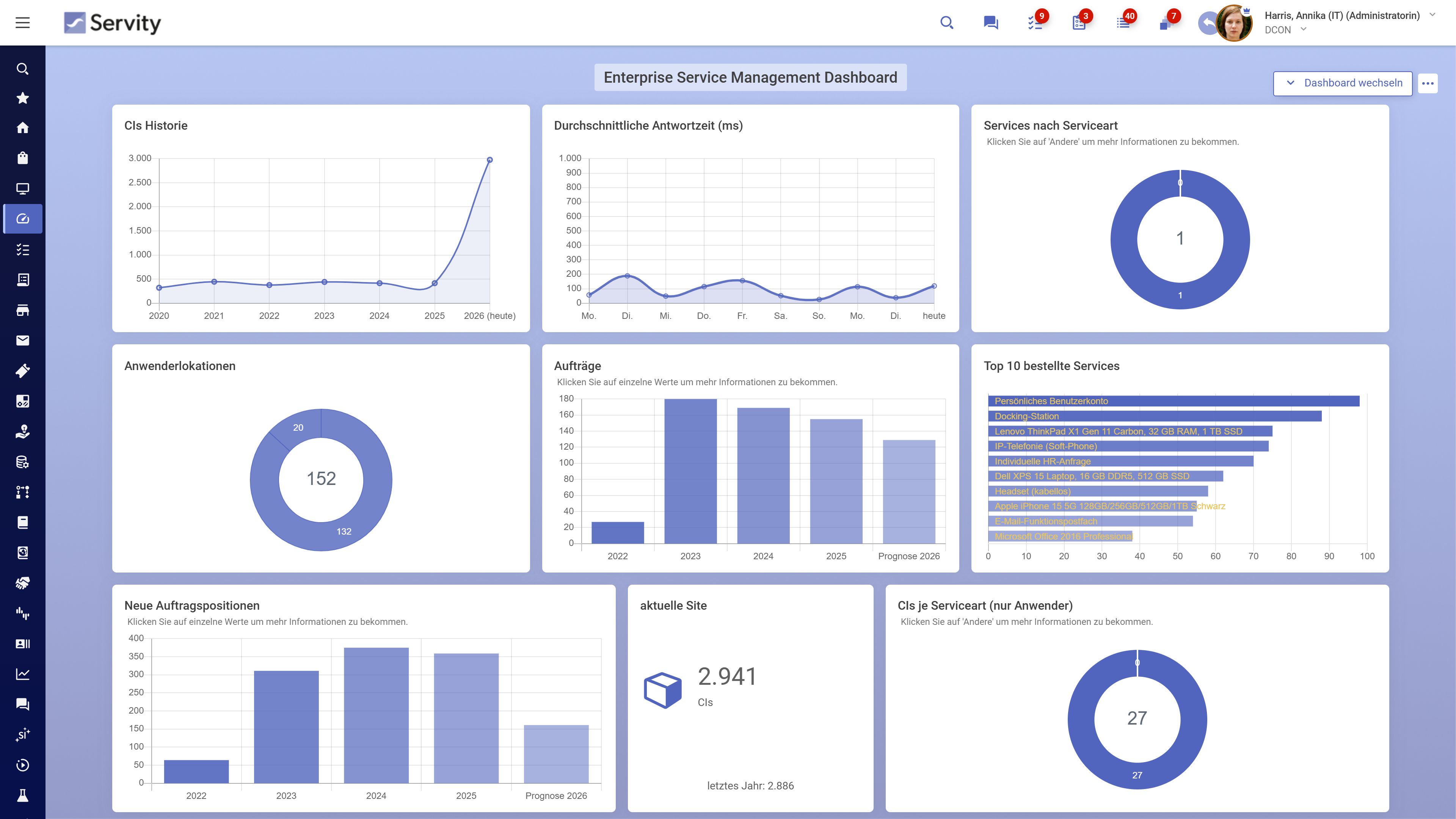Image resolution: width=1456 pixels, height=819 pixels.
Task: Click the Docking-Station bar in Top 10
Action: point(1155,416)
